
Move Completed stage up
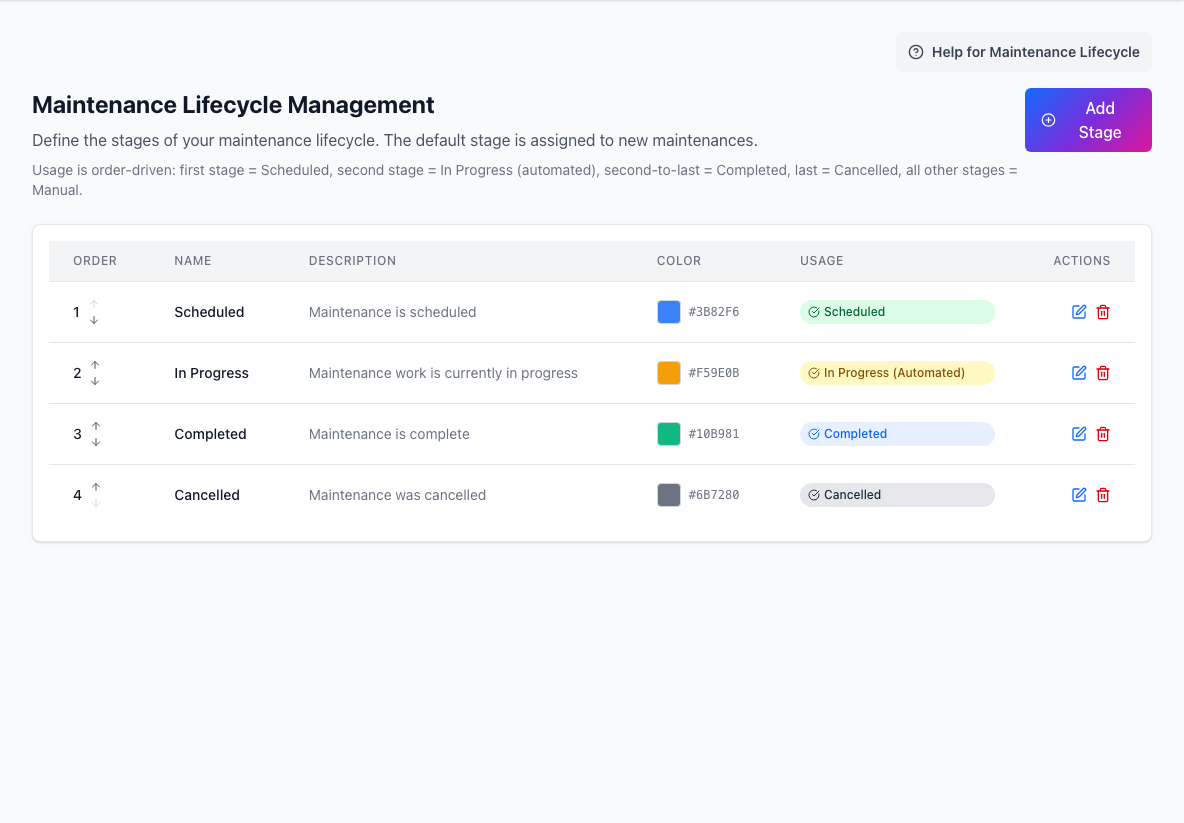(96, 426)
